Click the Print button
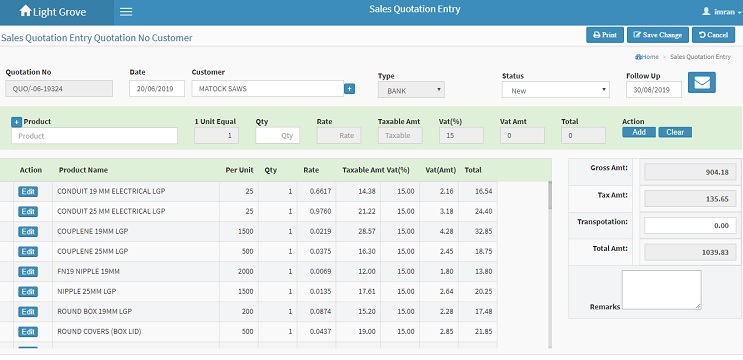743x360 pixels. [x=605, y=35]
